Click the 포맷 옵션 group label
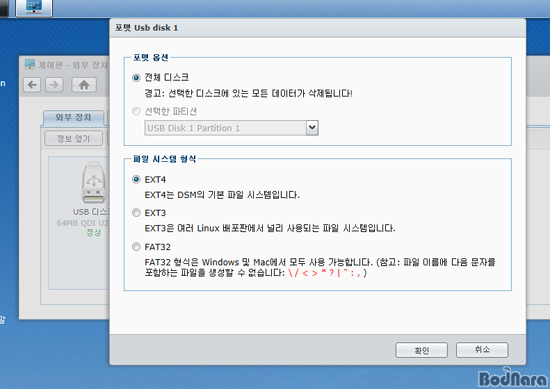This screenshot has width=550, height=389. click(150, 58)
